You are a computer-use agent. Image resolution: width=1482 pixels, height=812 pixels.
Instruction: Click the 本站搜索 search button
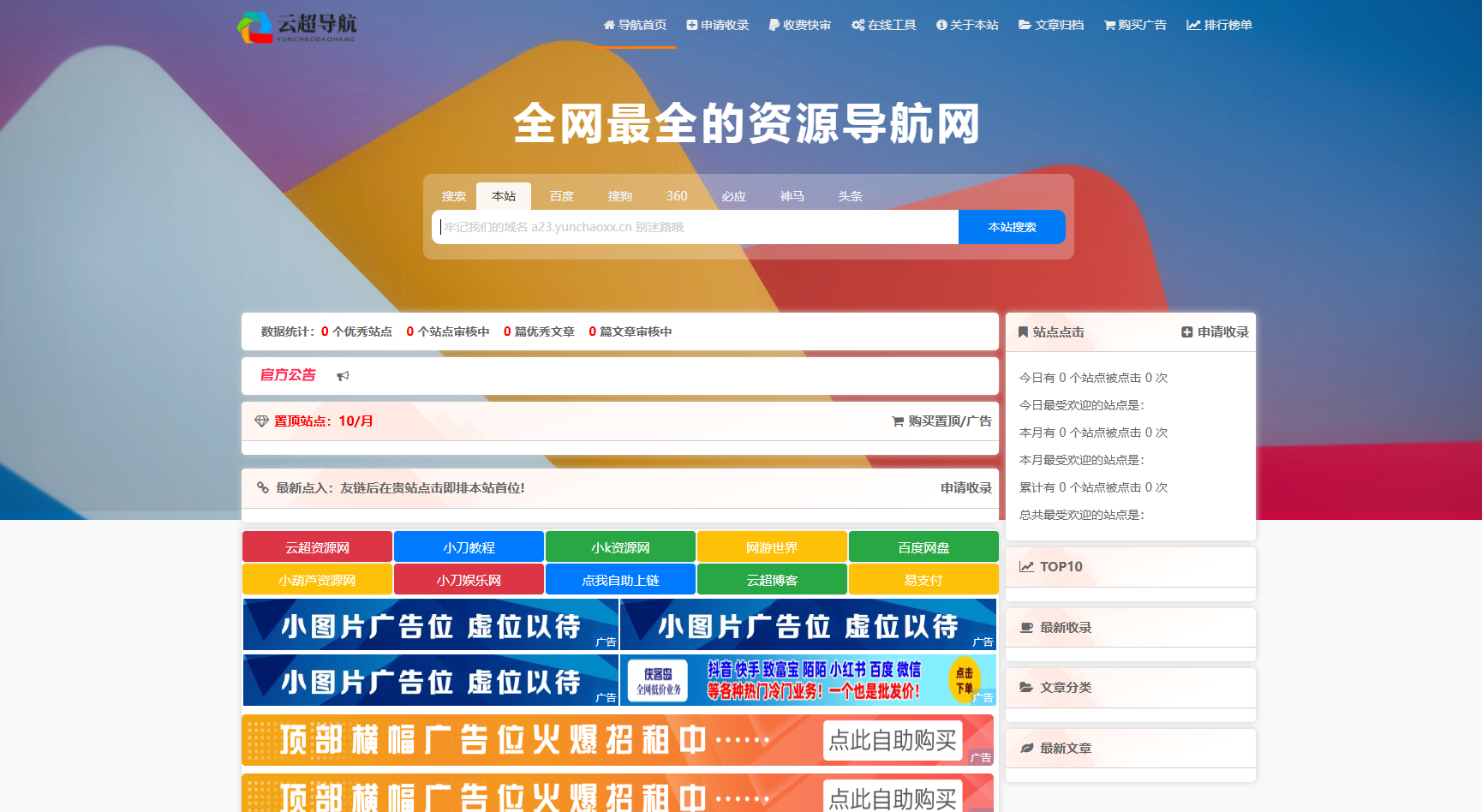click(x=1012, y=227)
